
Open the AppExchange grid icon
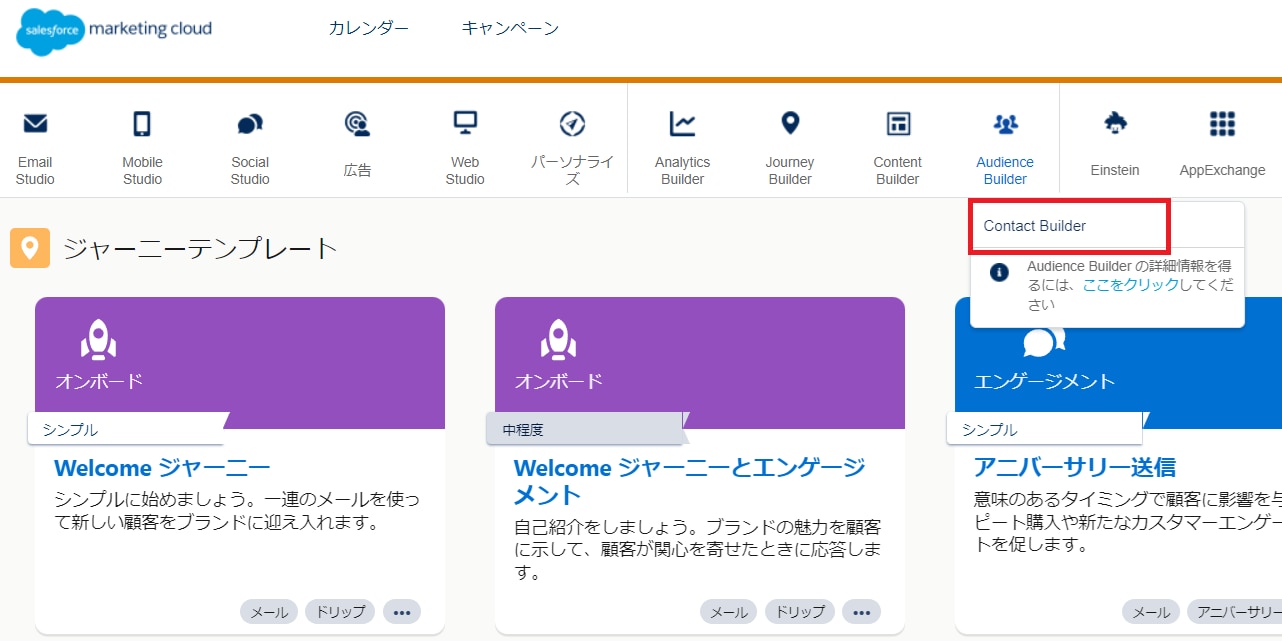pos(1222,123)
